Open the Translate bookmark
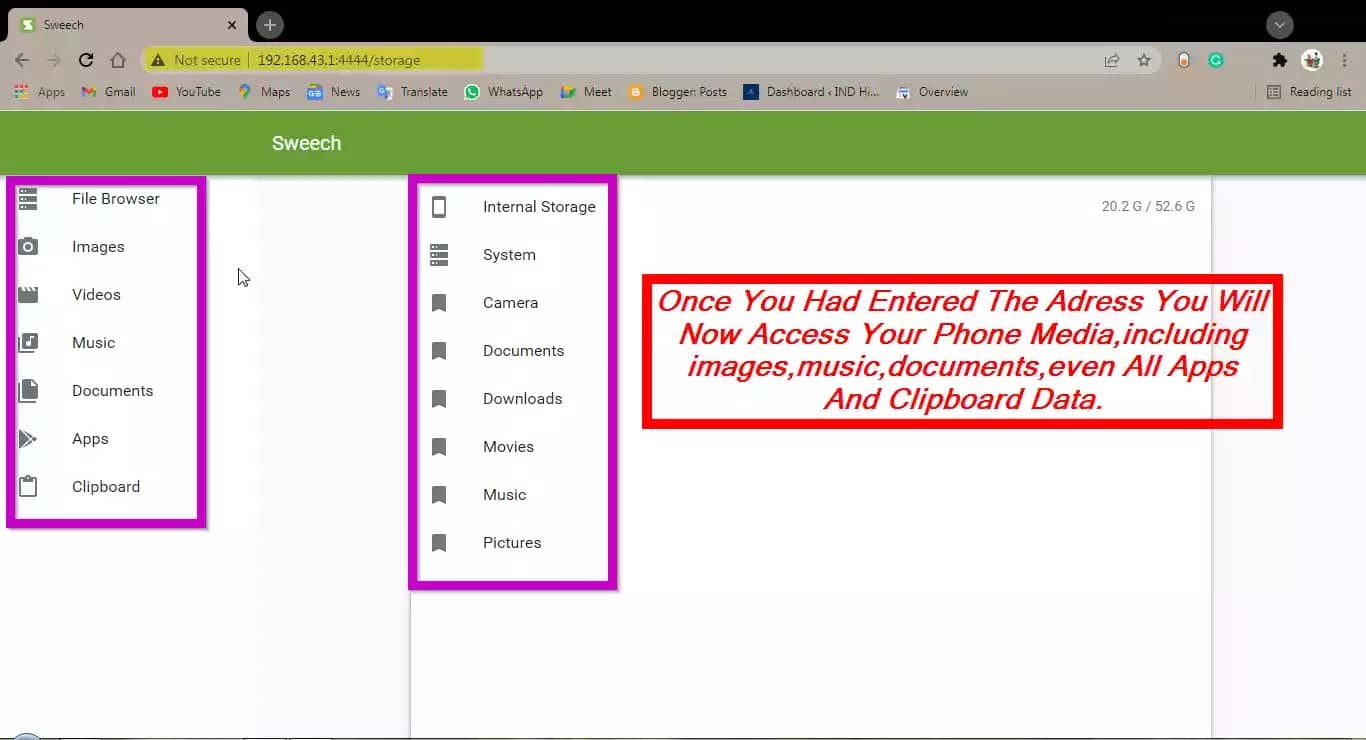 tap(412, 92)
